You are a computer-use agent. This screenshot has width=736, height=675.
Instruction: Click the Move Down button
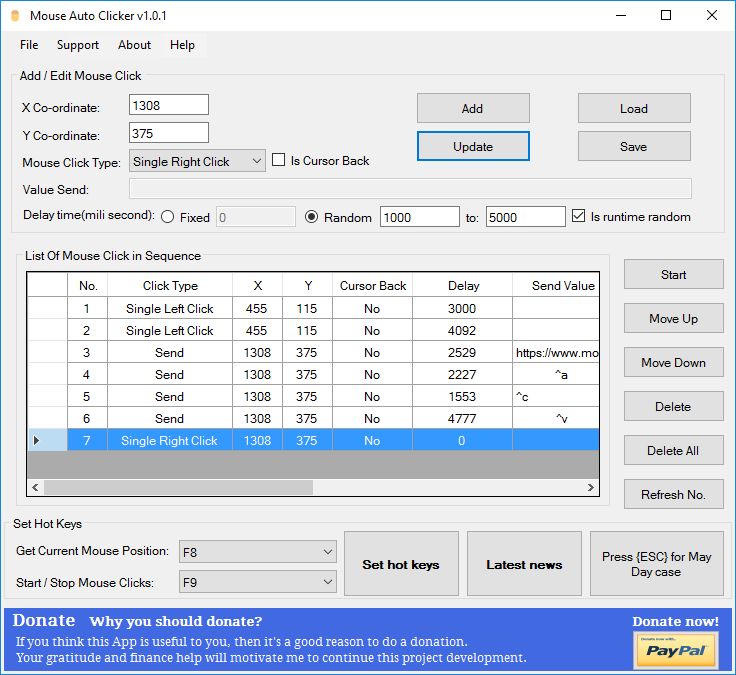pos(674,363)
